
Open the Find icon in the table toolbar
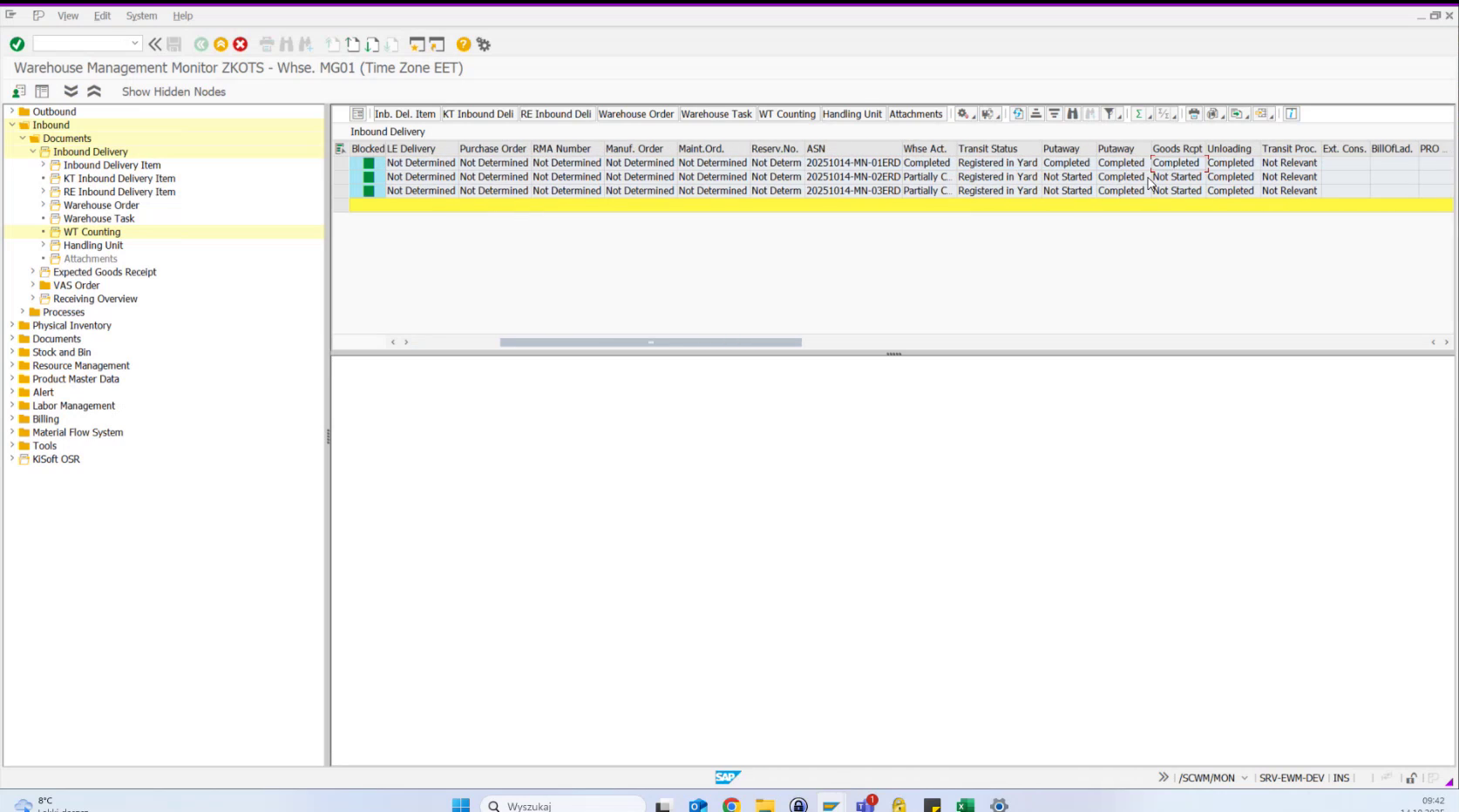1073,113
